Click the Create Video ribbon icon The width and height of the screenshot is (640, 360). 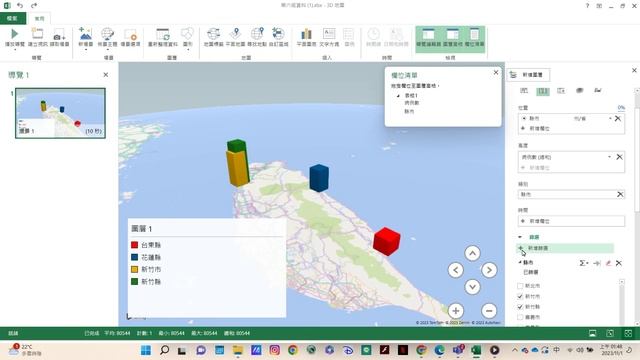point(38,34)
